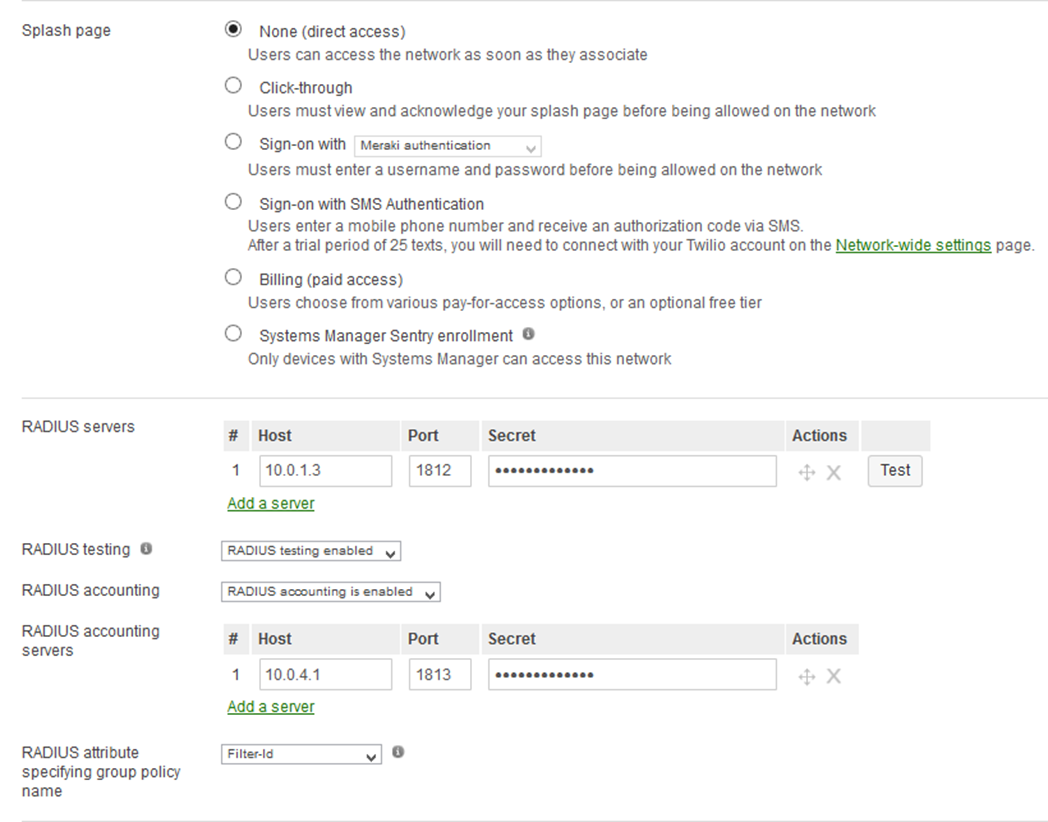Click the move icon beside RADIUS server 10.0.1.3
Image resolution: width=1048 pixels, height=822 pixels.
(x=807, y=470)
